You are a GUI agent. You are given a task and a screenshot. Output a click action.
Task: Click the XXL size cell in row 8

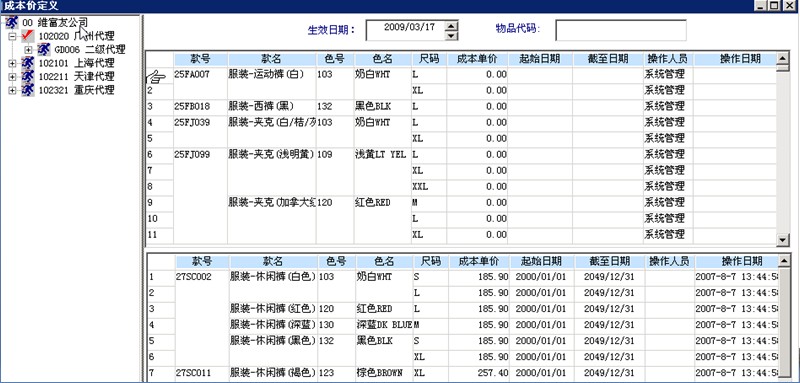click(429, 187)
